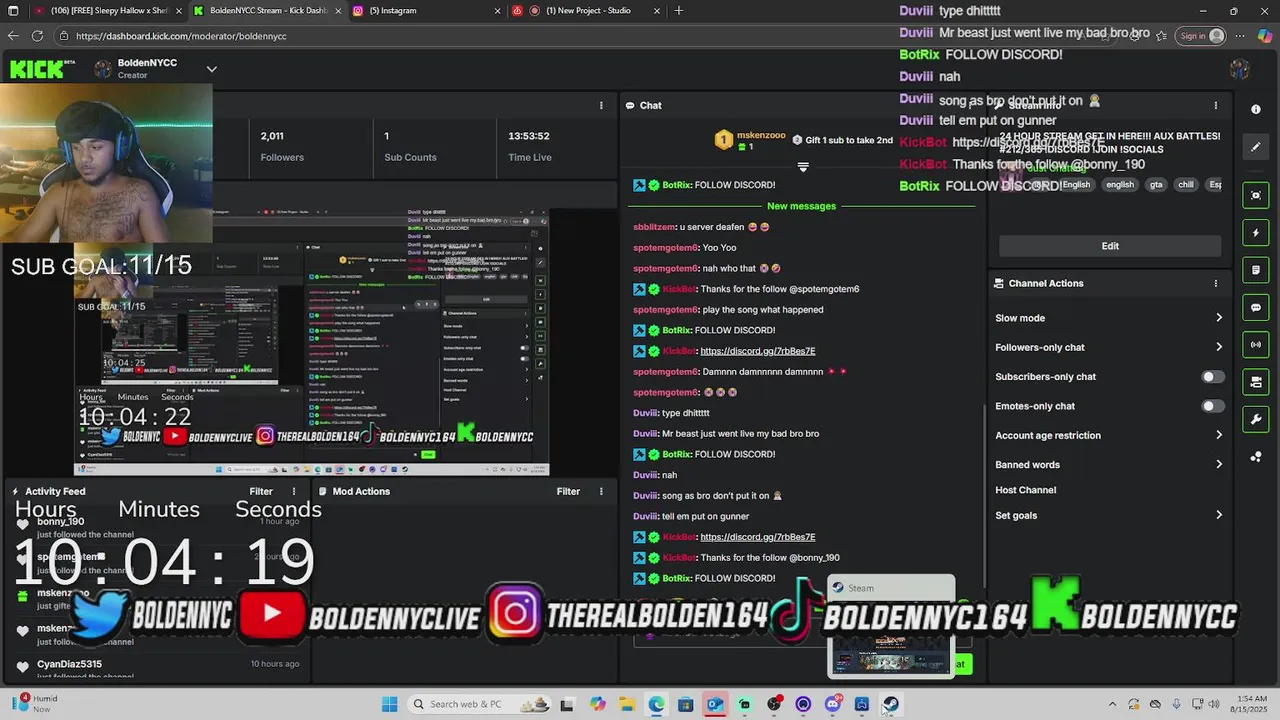Click the browser address bar URL
The height and width of the screenshot is (720, 1280).
[x=181, y=36]
